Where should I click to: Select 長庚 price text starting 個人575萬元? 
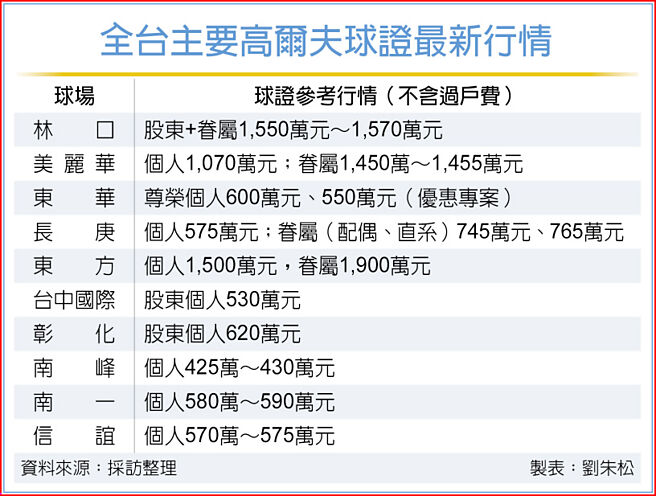click(x=384, y=232)
